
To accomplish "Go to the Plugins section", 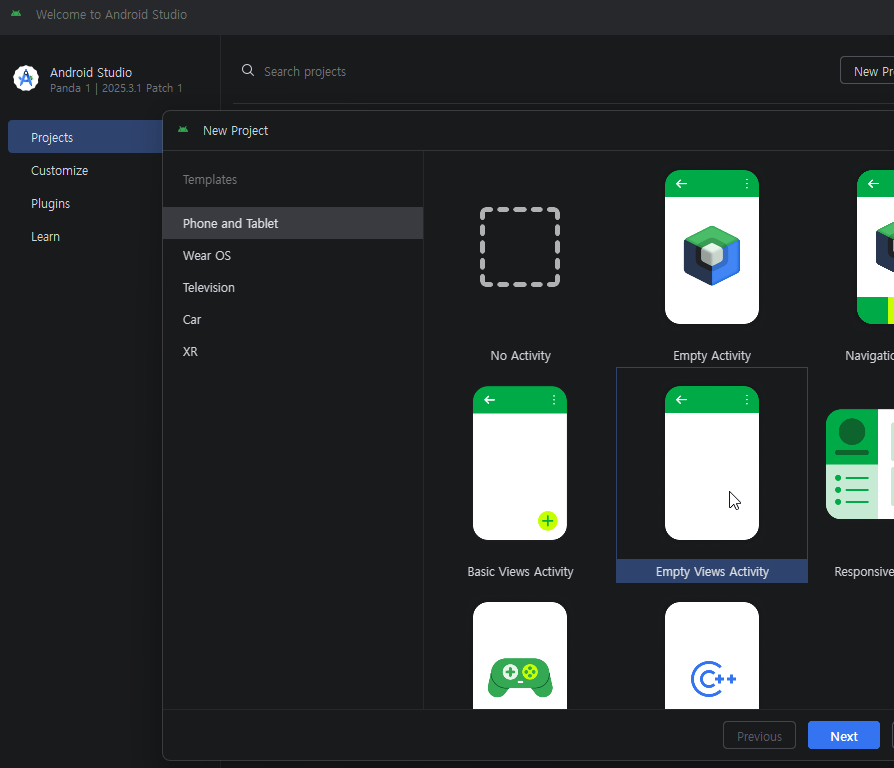I will click(x=51, y=203).
